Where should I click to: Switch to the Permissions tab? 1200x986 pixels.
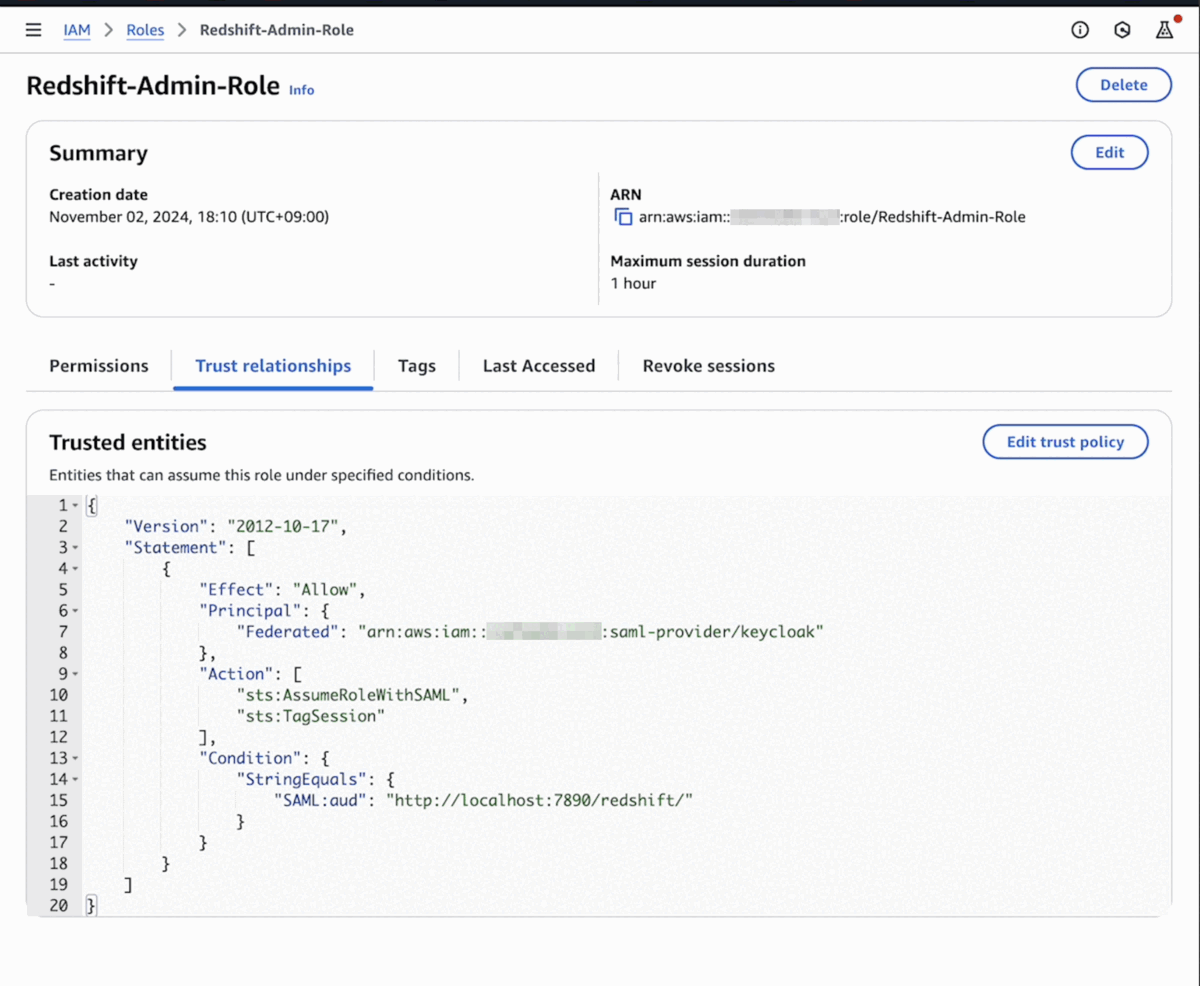[x=99, y=366]
